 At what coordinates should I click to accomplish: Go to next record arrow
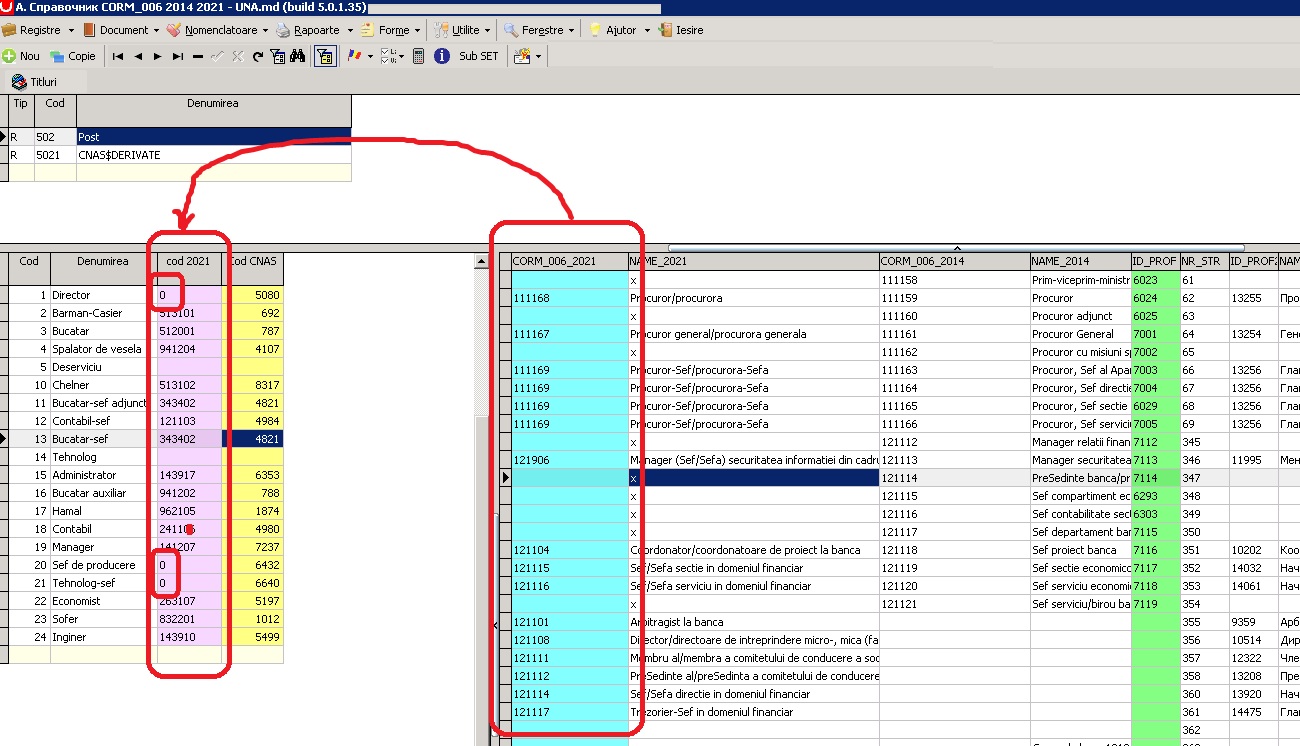pos(157,56)
